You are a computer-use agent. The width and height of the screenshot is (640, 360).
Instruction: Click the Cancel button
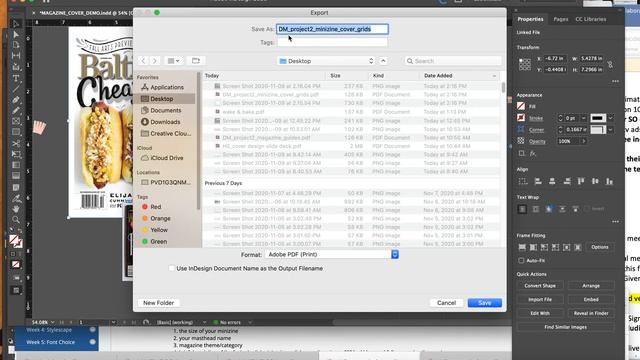[x=446, y=303]
